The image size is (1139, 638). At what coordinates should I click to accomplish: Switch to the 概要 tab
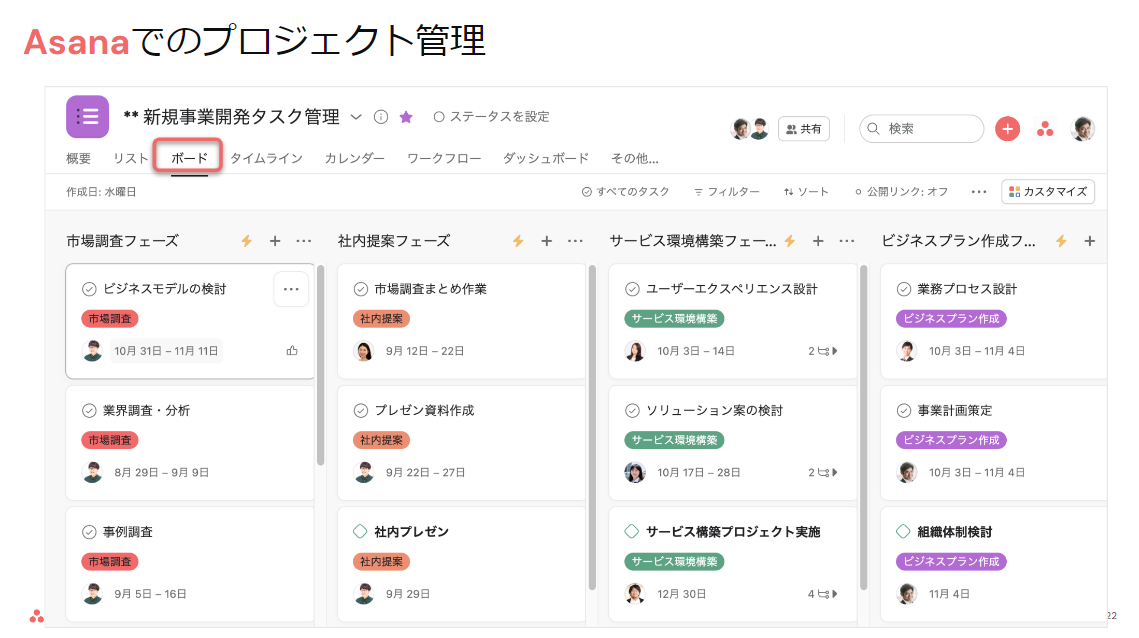(78, 158)
